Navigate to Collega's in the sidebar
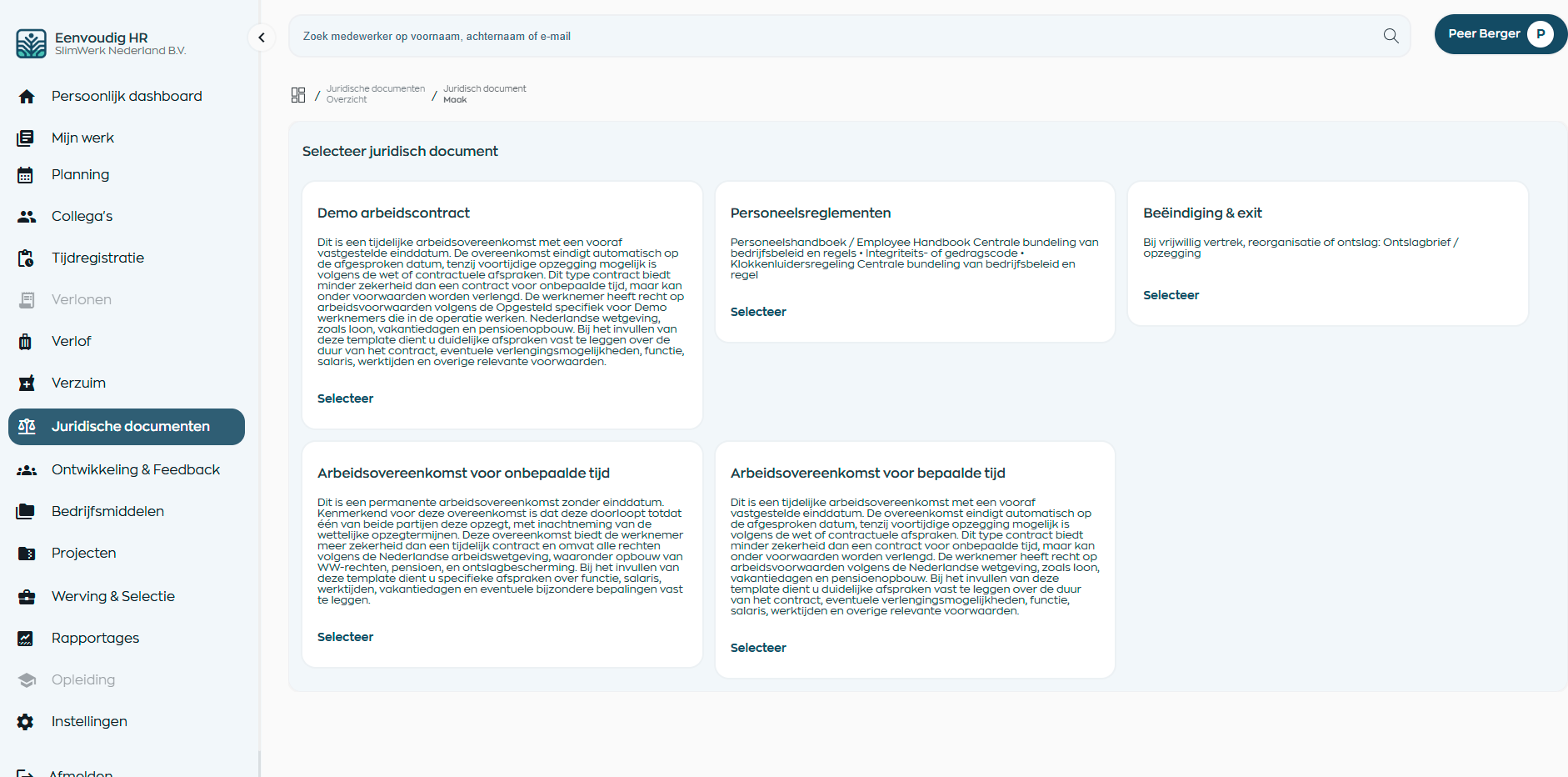Viewport: 1568px width, 777px height. pyautogui.click(x=82, y=217)
